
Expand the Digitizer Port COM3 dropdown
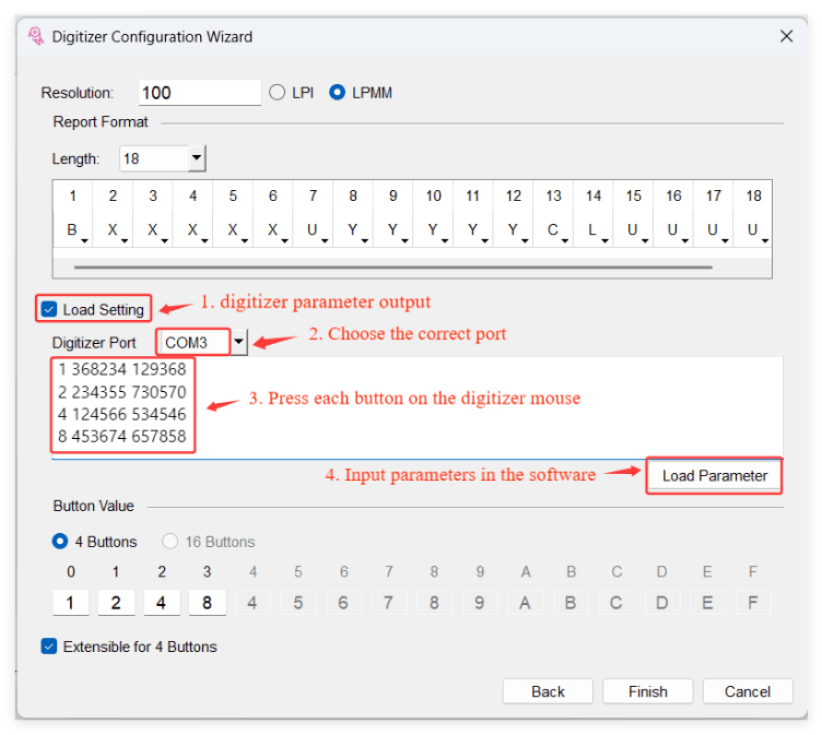click(x=239, y=343)
